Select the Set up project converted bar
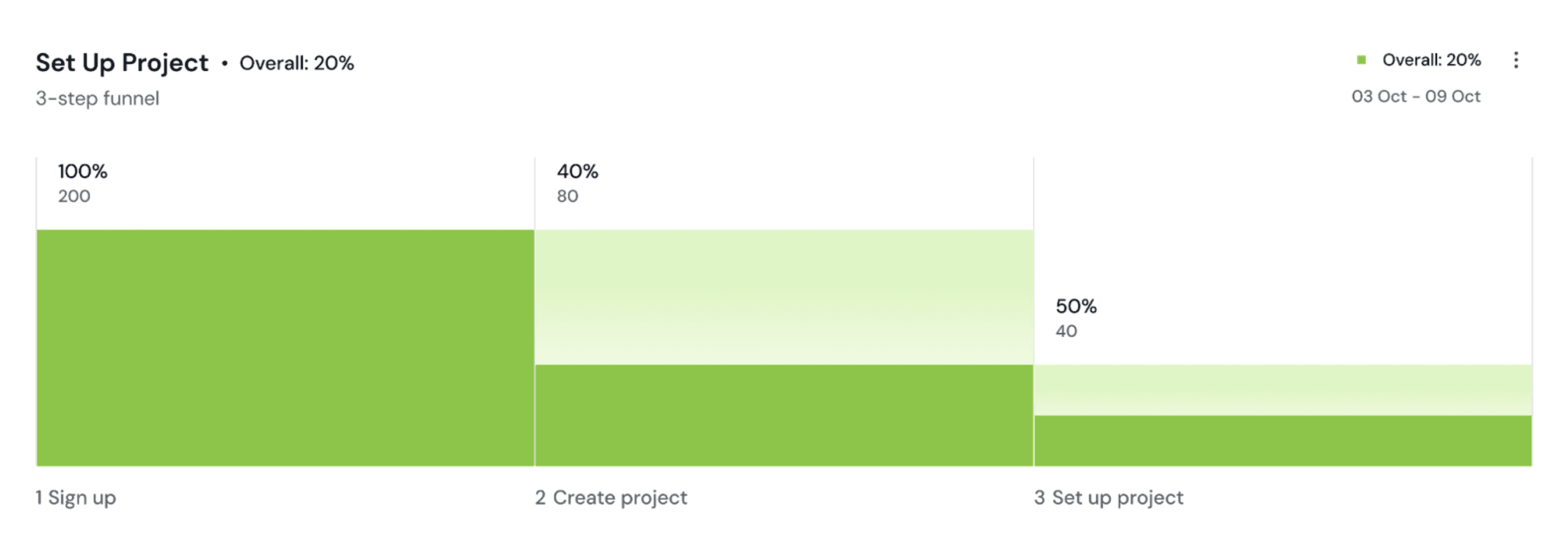Screen dimensions: 1568x554 pos(1282,441)
